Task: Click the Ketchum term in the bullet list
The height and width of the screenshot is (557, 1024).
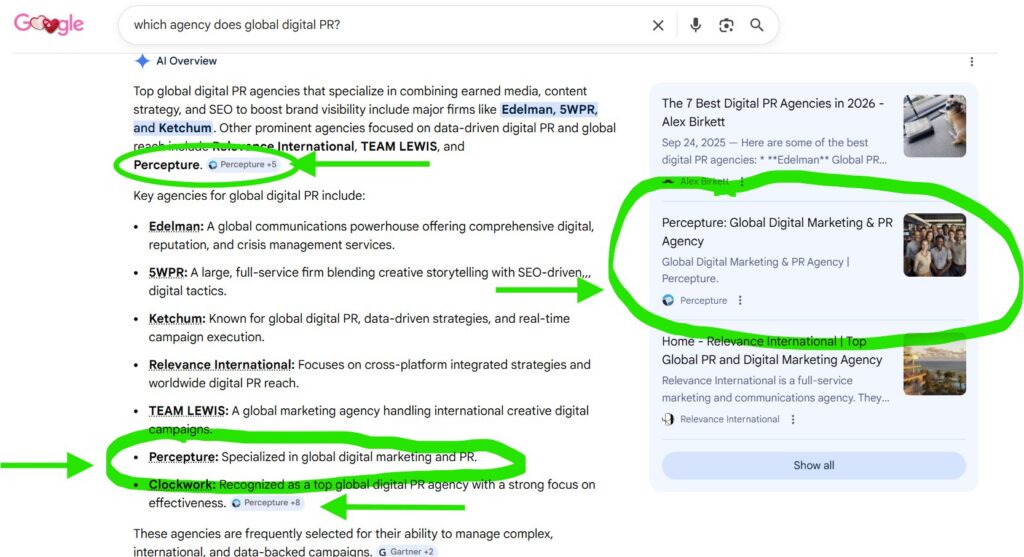Action: [176, 319]
